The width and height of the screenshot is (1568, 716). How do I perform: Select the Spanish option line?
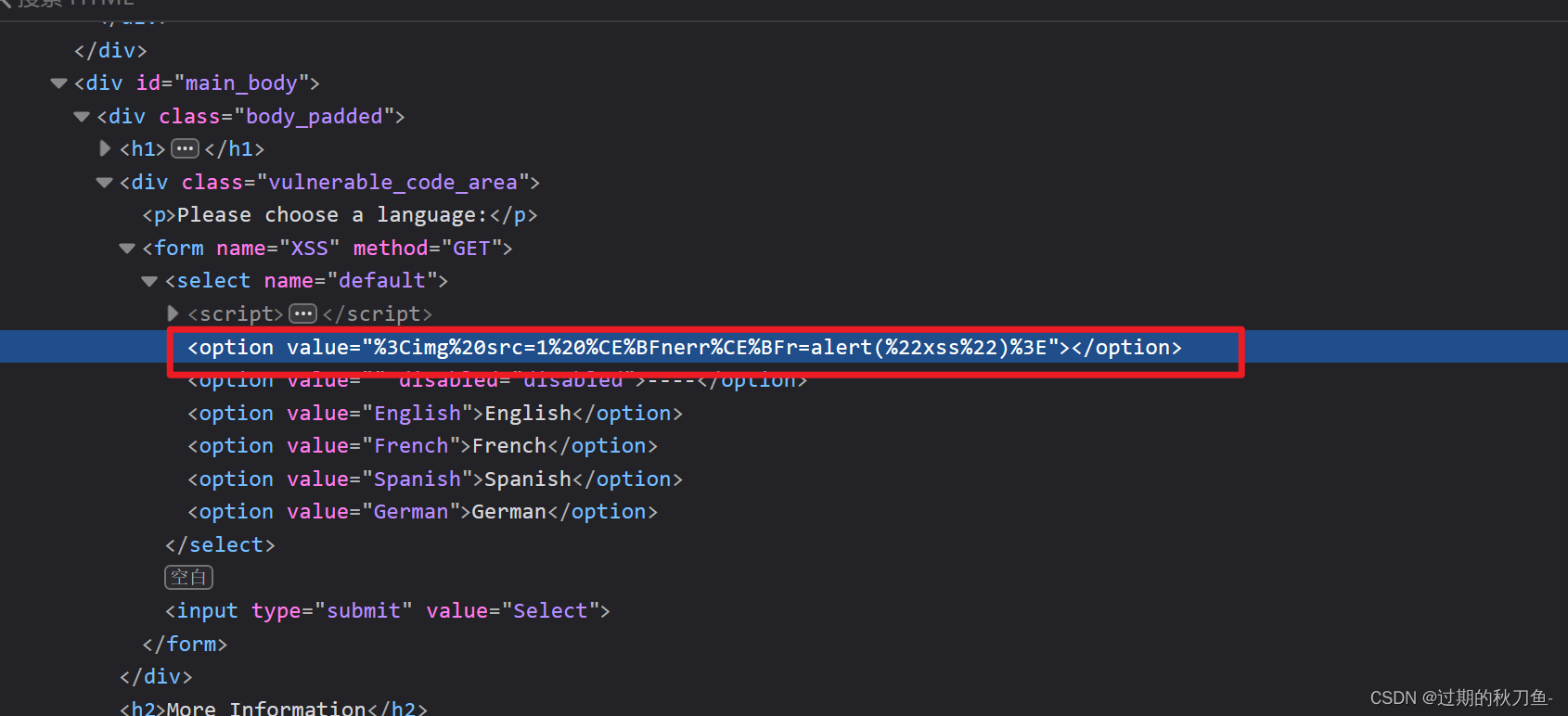(435, 479)
